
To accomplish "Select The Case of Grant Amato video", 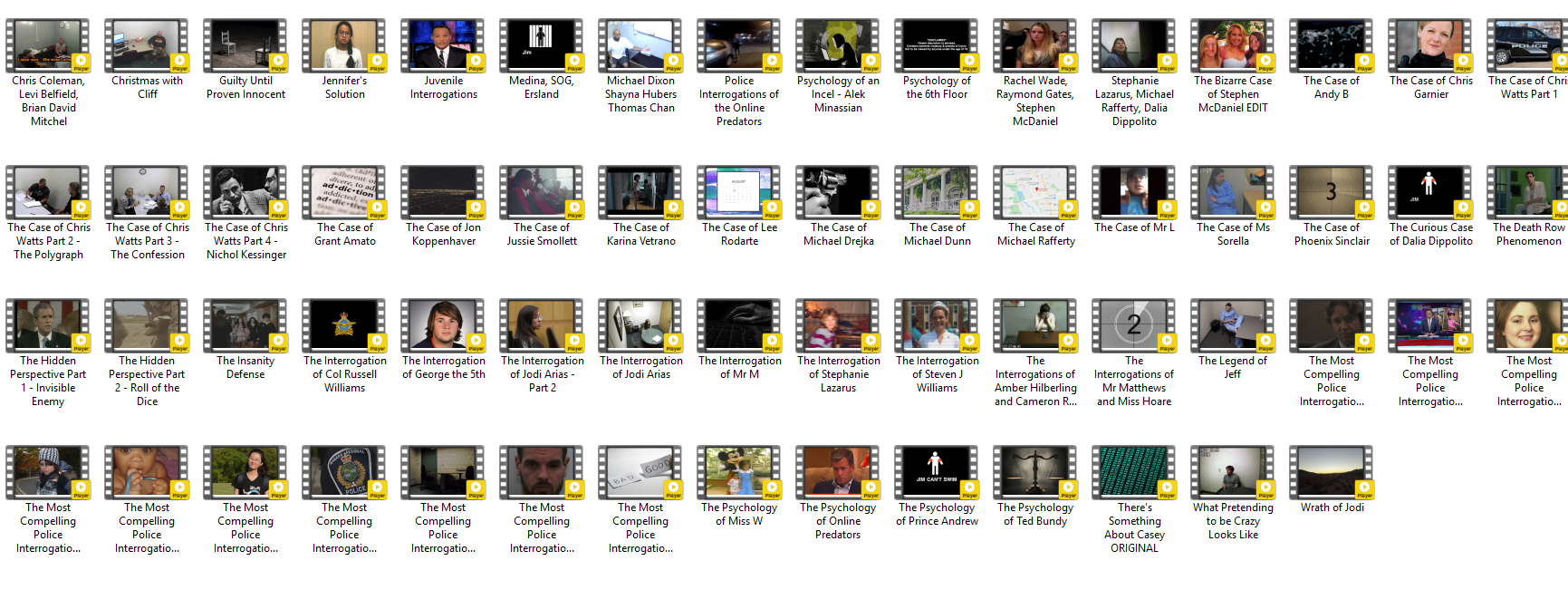I will click(x=344, y=192).
